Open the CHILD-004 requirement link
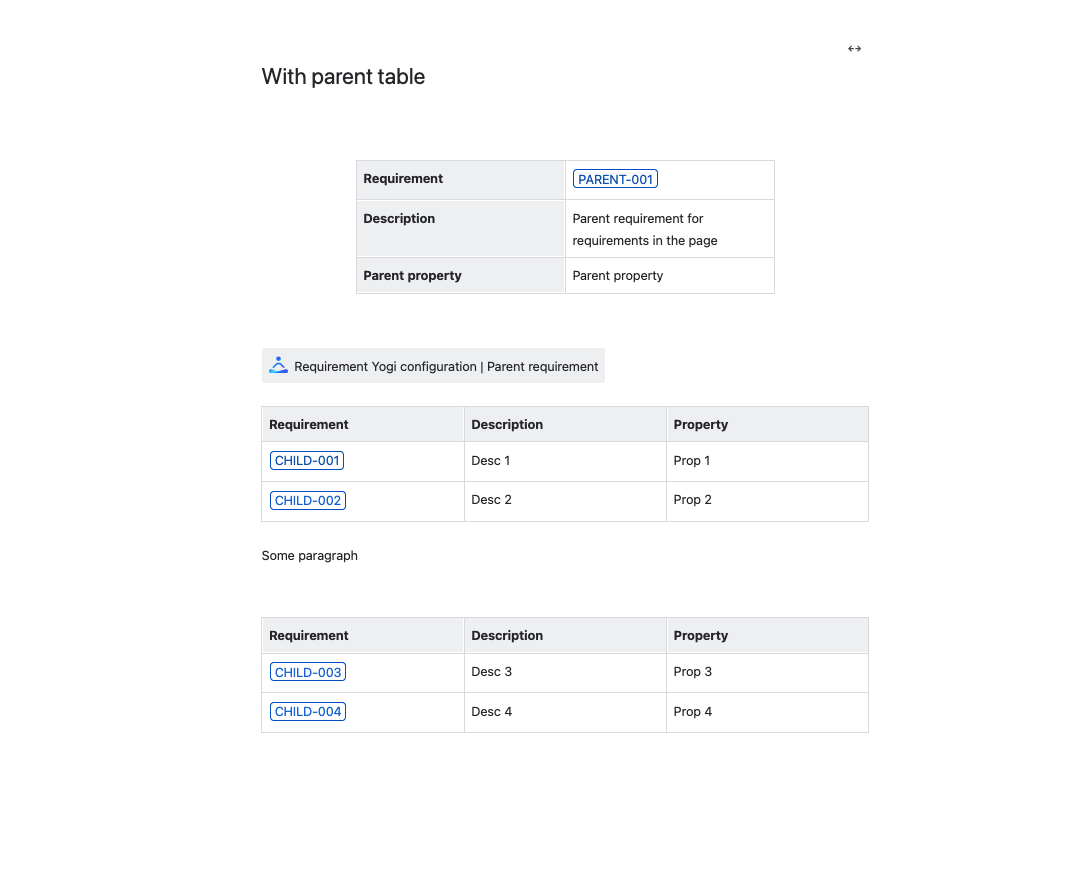The height and width of the screenshot is (886, 1075). 308,712
